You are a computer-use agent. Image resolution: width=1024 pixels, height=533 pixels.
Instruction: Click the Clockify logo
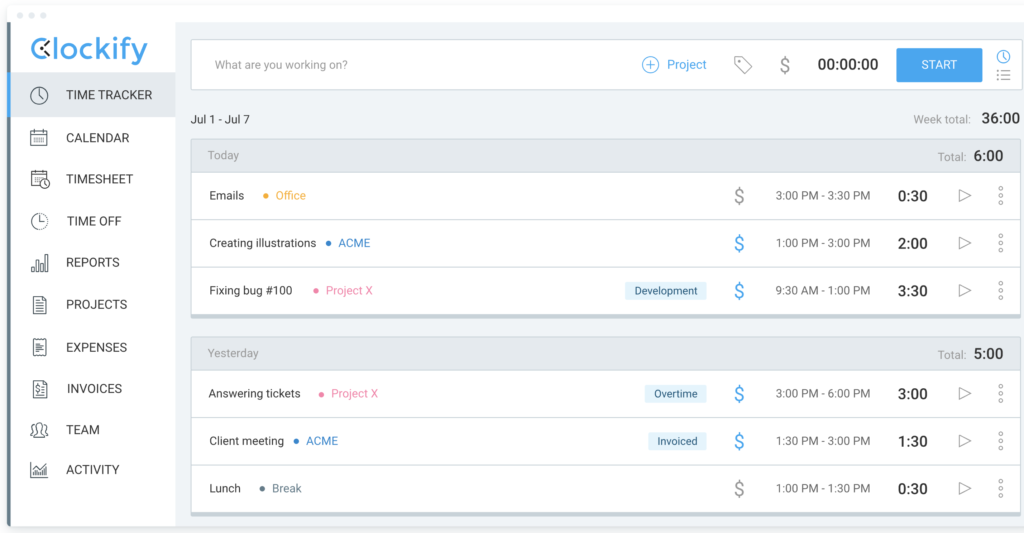pos(89,49)
